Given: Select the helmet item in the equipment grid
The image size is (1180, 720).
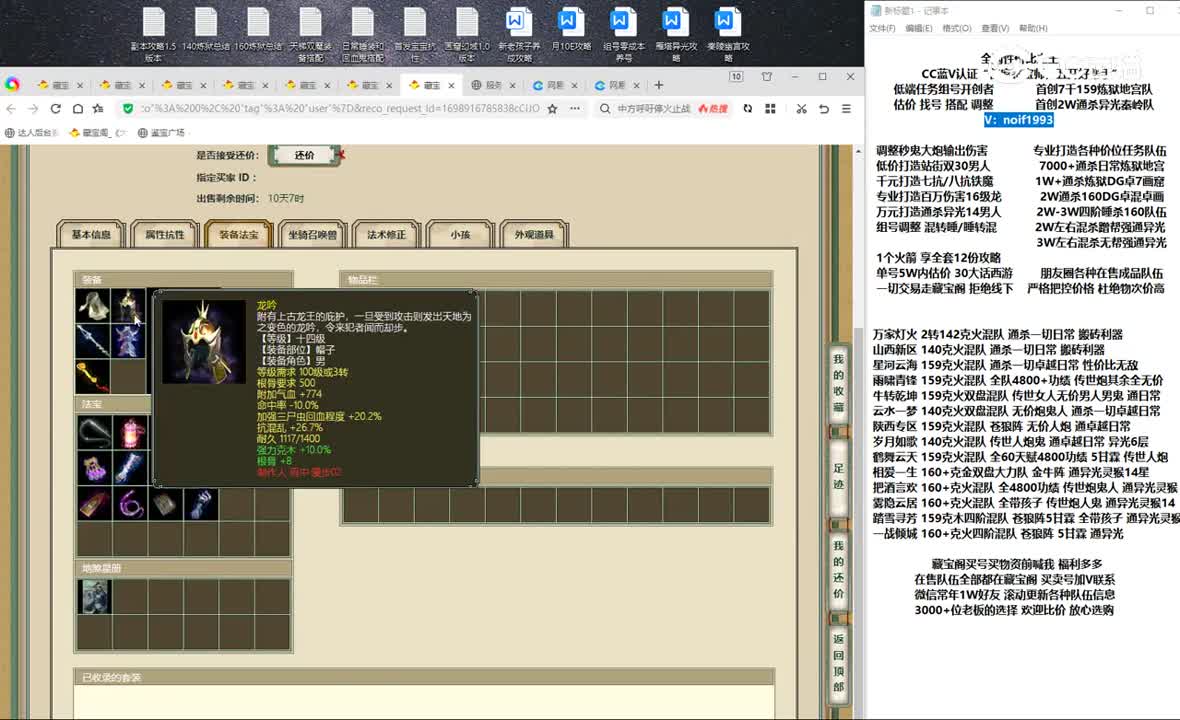Looking at the screenshot, I should pyautogui.click(x=129, y=305).
